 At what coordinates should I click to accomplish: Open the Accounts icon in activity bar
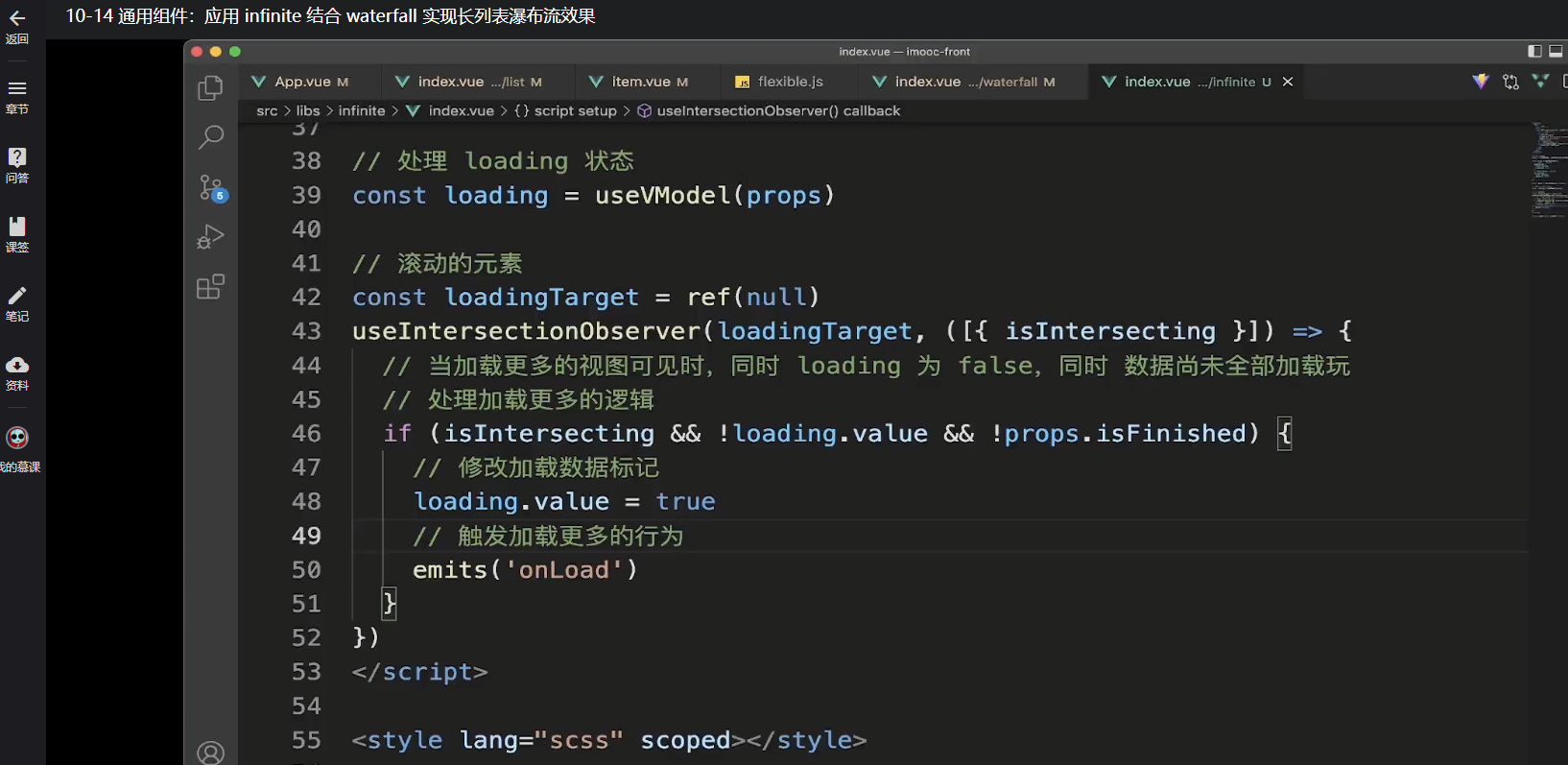210,753
